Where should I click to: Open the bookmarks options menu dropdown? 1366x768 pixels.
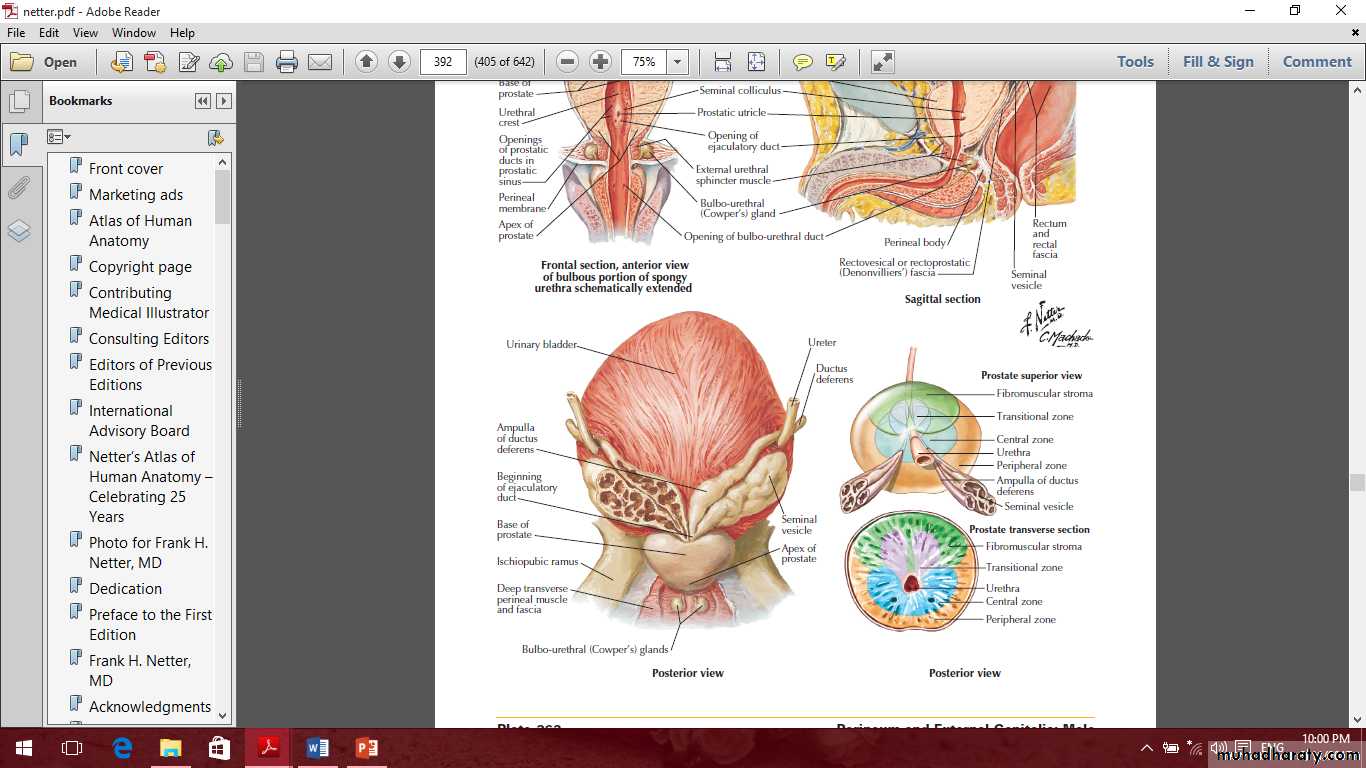(59, 137)
